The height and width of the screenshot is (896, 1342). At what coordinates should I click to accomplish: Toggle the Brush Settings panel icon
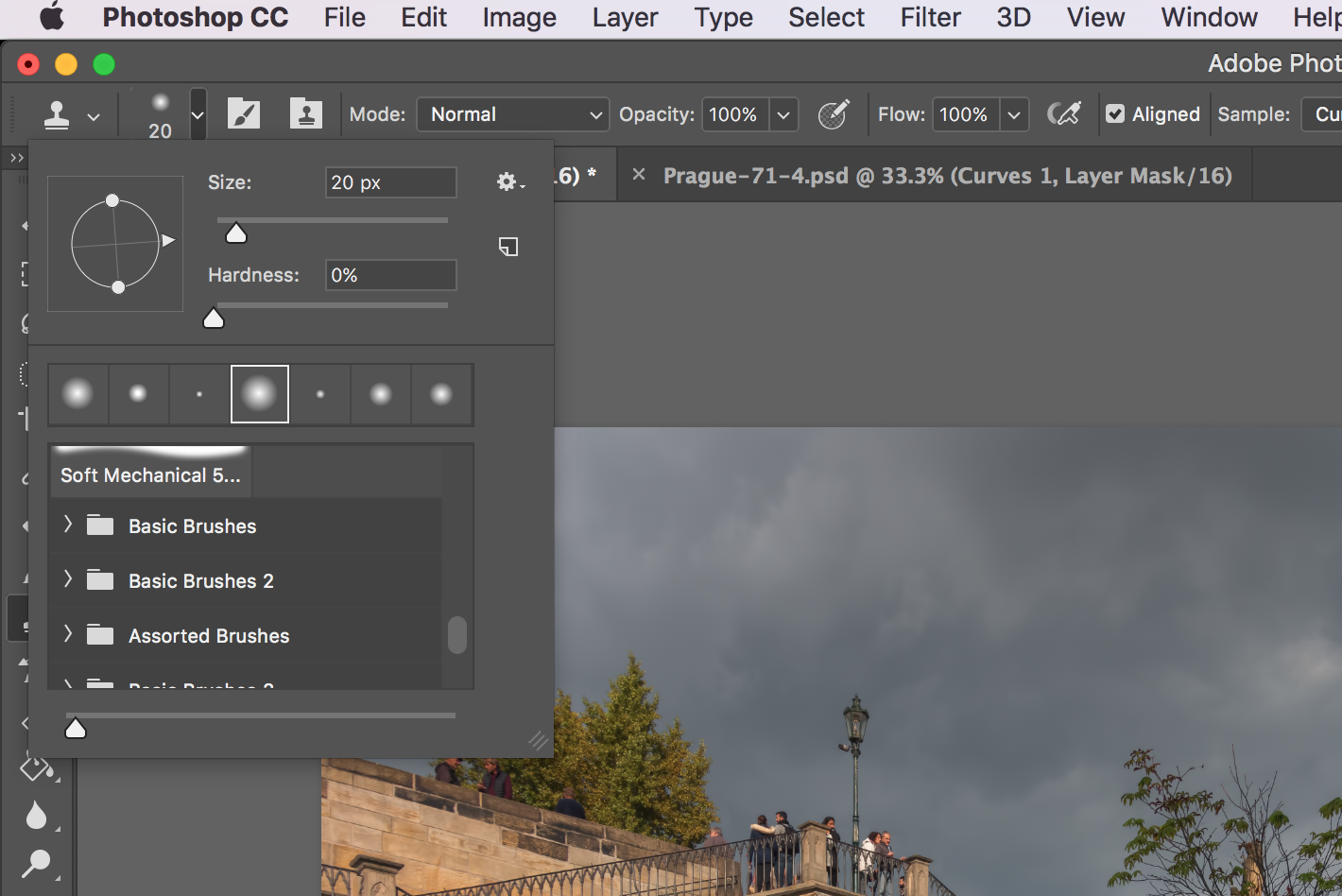coord(244,114)
